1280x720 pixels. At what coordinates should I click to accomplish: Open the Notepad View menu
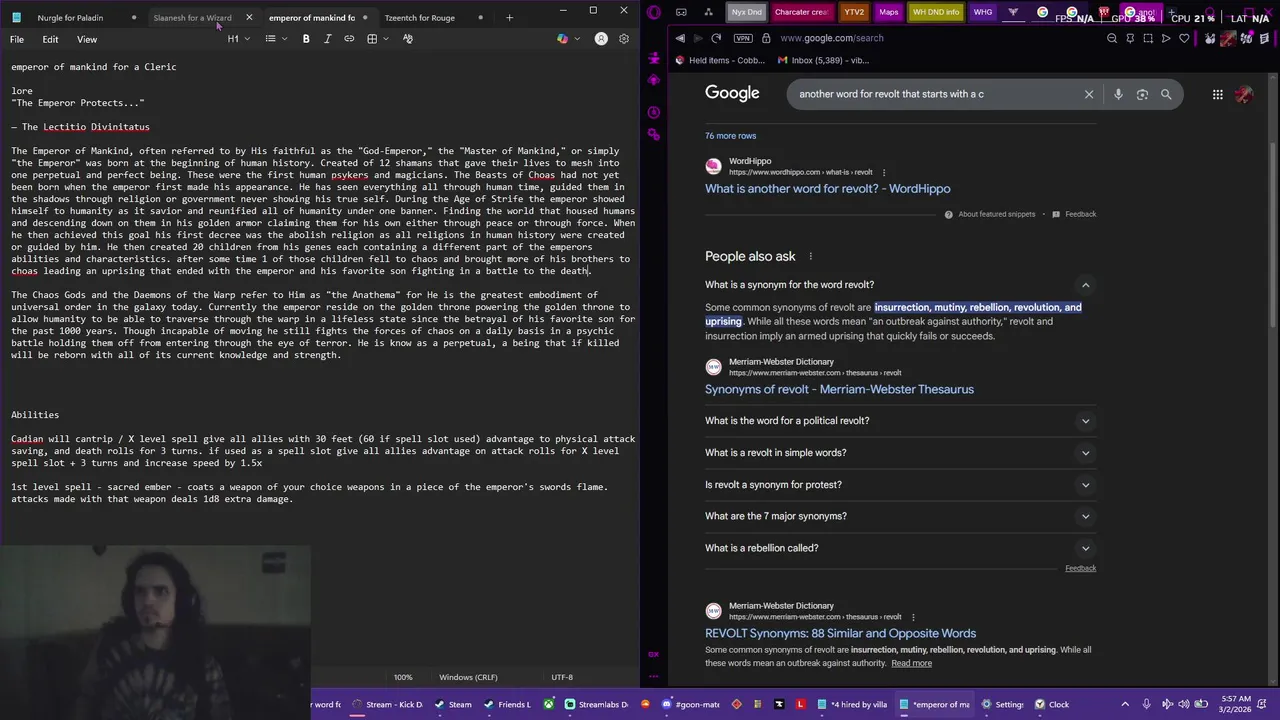coord(87,39)
